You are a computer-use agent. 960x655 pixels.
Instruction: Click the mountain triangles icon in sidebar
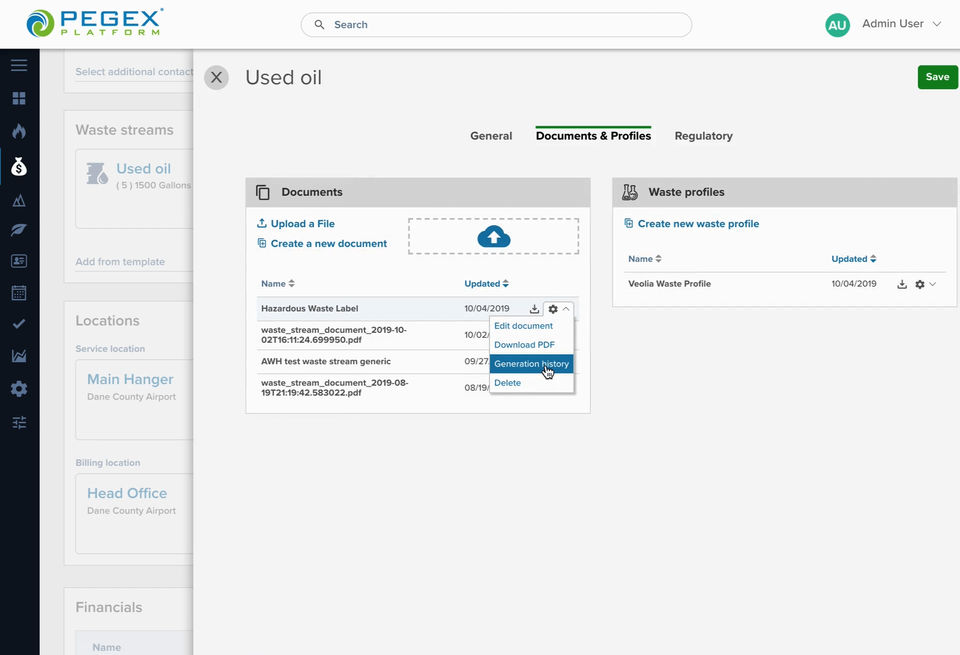pyautogui.click(x=19, y=200)
